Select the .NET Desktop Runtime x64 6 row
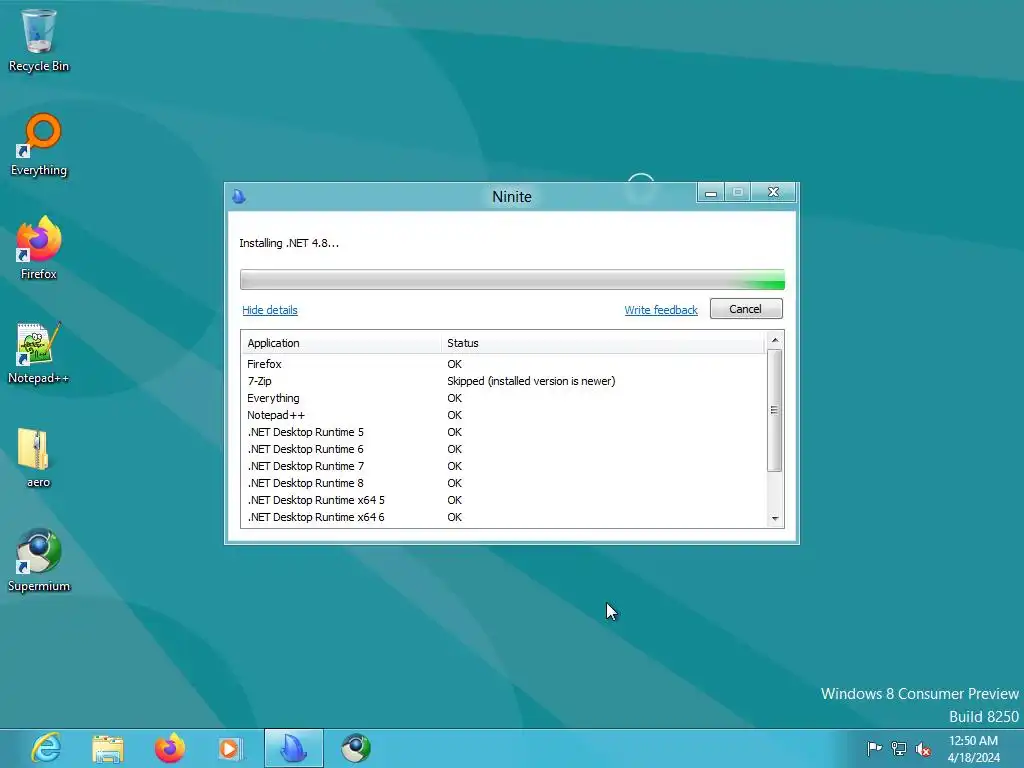This screenshot has width=1024, height=768. pyautogui.click(x=504, y=517)
